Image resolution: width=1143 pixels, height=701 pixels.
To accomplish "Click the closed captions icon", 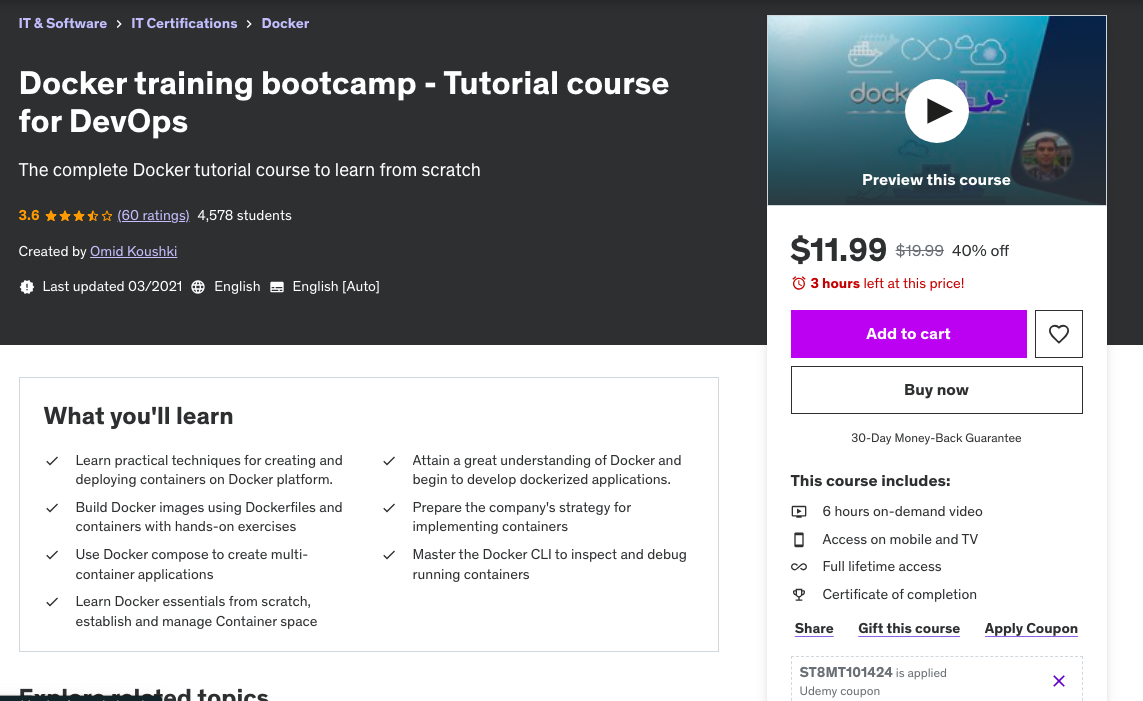I will click(277, 287).
